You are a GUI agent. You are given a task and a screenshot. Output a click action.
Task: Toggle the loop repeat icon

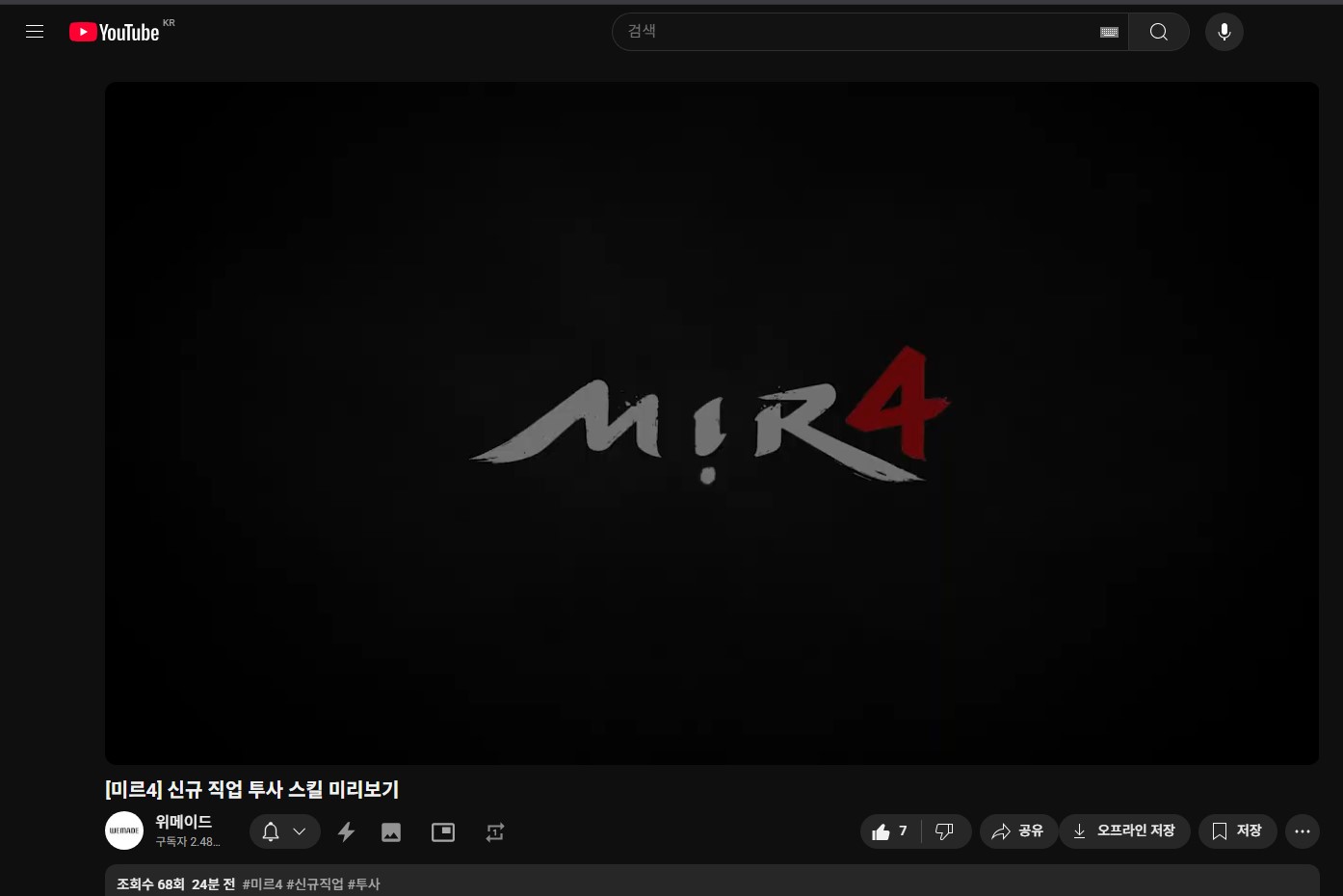point(495,832)
